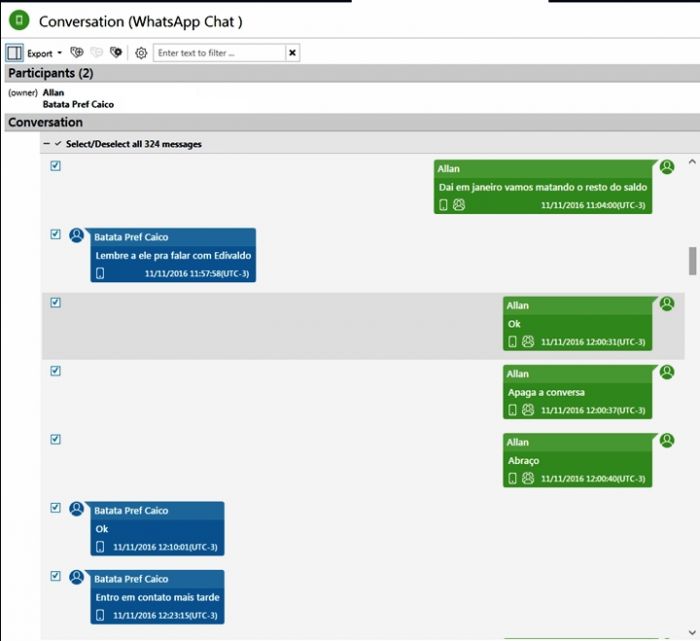Image resolution: width=700 pixels, height=641 pixels.
Task: Click timestamp 11/11/2016 12:00:37(UTC-3)
Action: [593, 410]
